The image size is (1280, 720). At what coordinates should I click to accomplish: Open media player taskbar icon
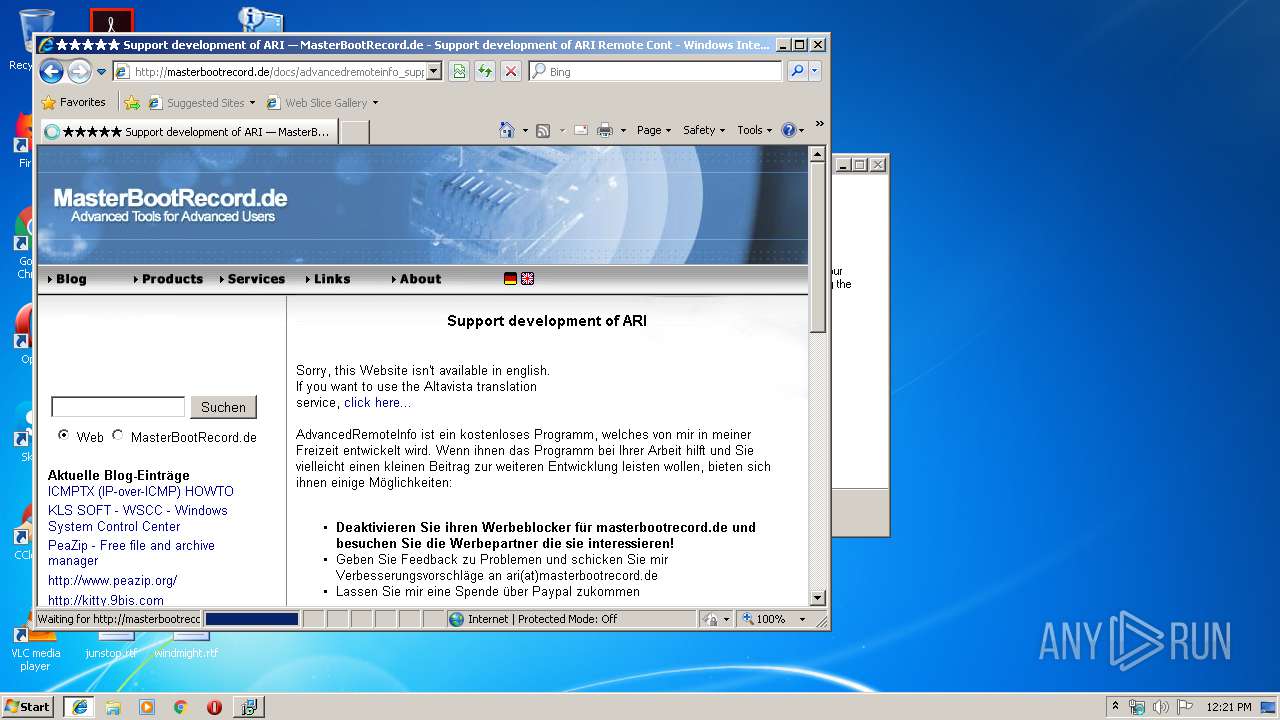(147, 707)
